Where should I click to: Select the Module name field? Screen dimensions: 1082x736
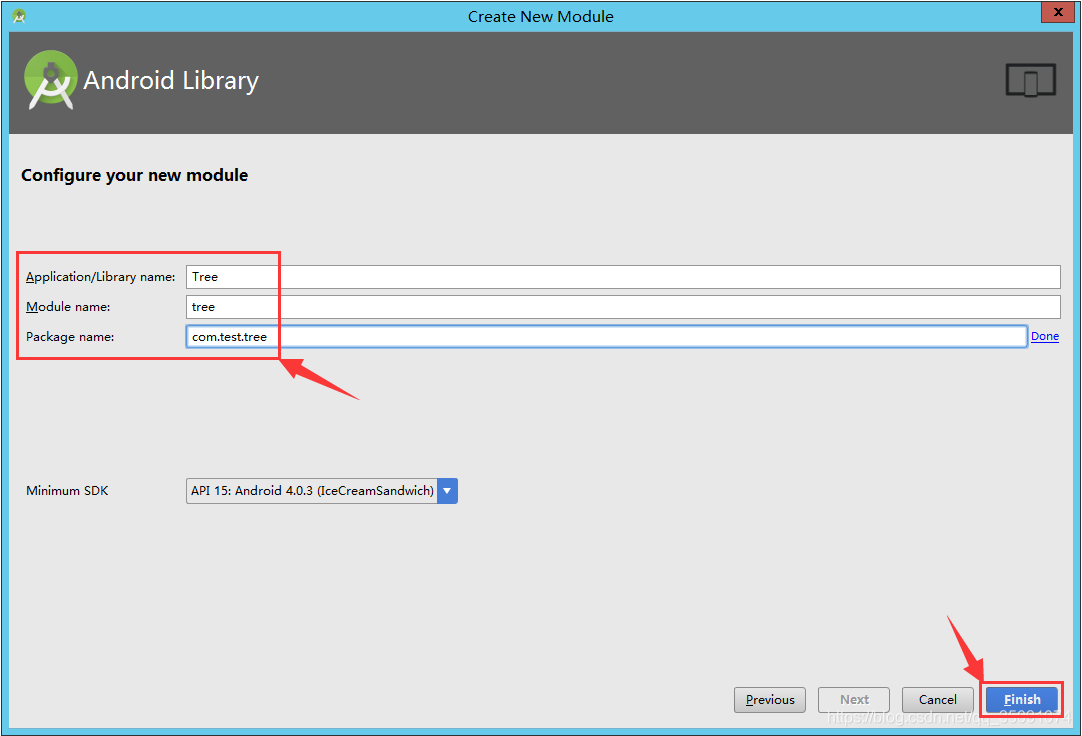pyautogui.click(x=500, y=307)
